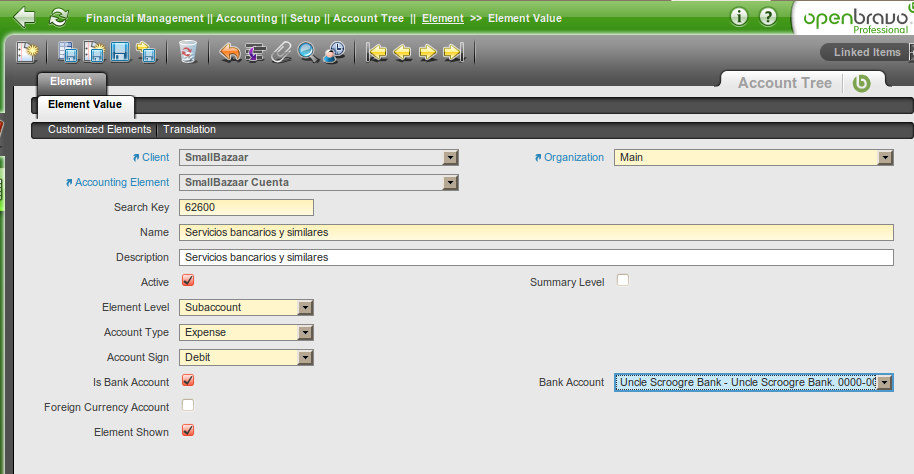Image resolution: width=914 pixels, height=474 pixels.
Task: Go to the previous record arrow
Action: click(x=402, y=52)
